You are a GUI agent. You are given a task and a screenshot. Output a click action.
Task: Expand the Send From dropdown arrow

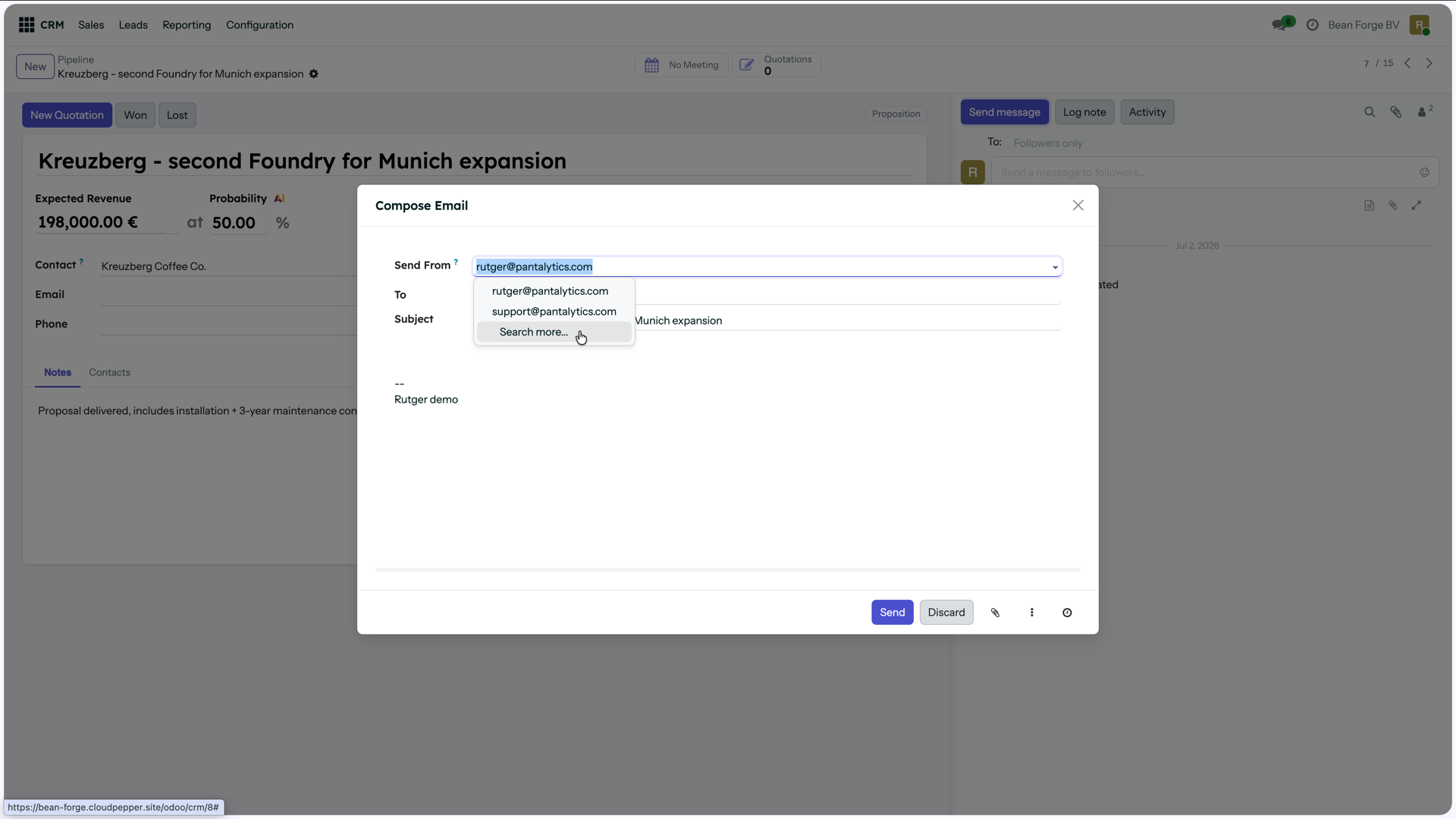coord(1055,268)
